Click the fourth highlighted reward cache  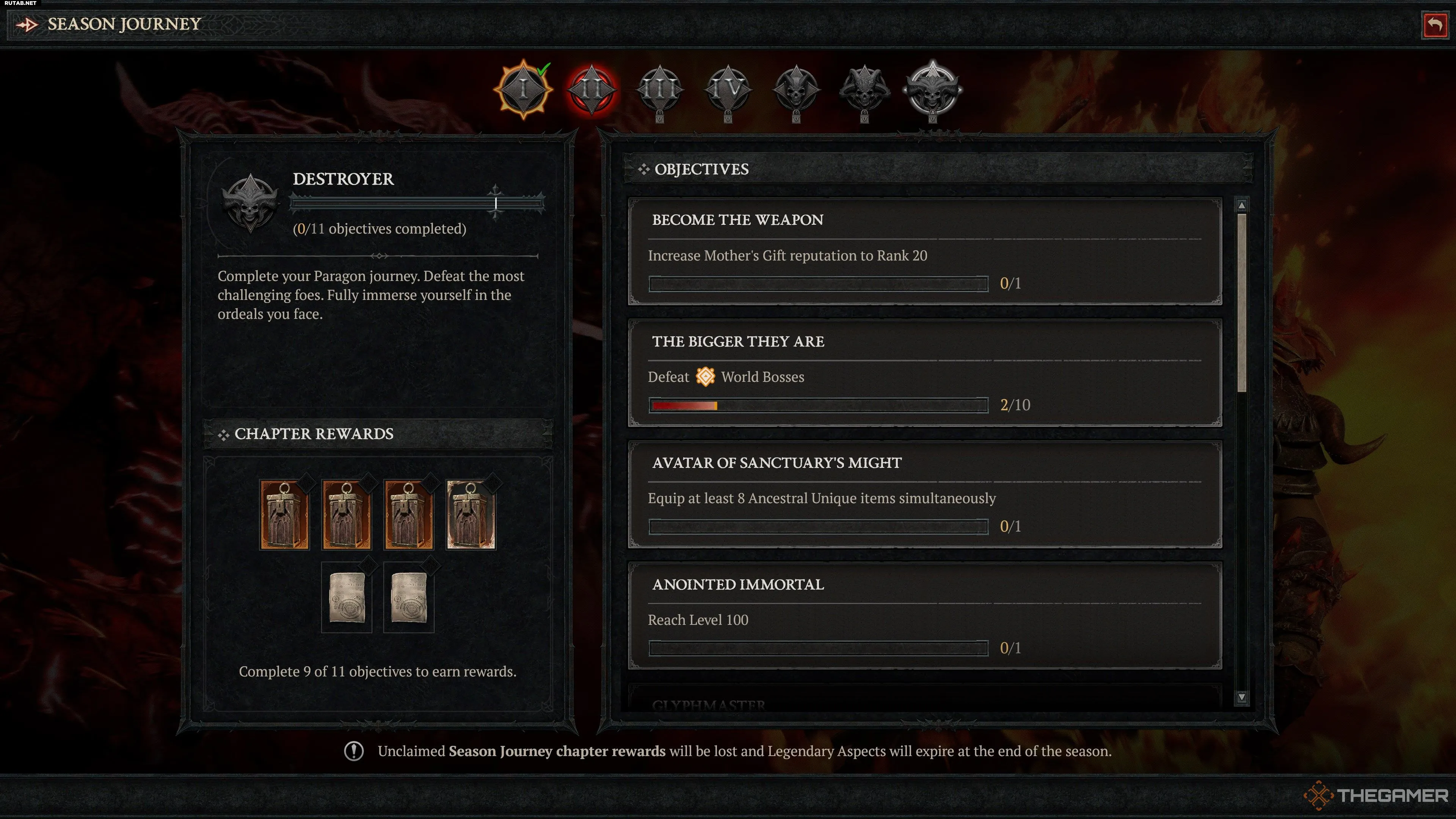(x=471, y=515)
